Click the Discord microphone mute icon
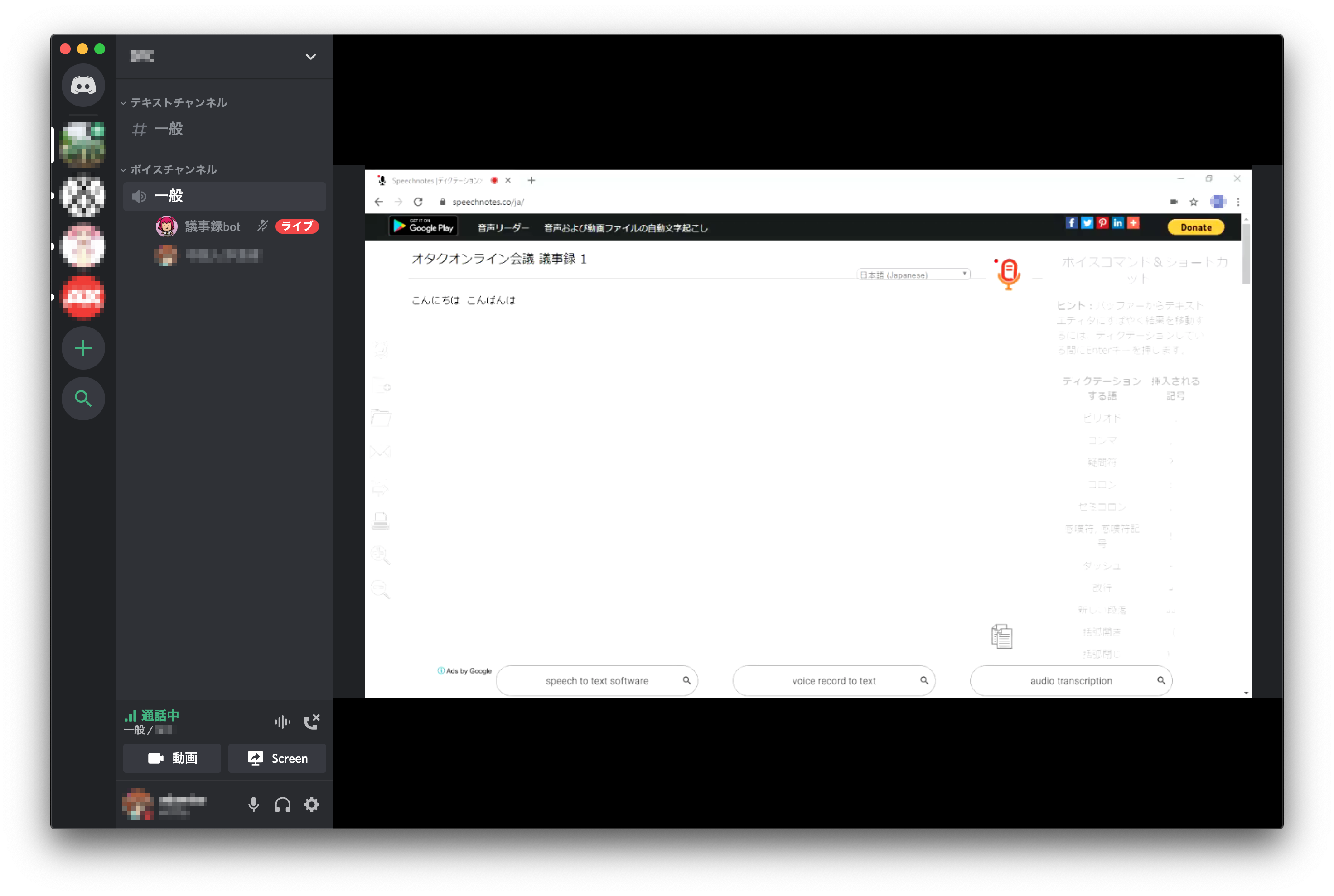Viewport: 1334px width, 896px height. (x=252, y=804)
